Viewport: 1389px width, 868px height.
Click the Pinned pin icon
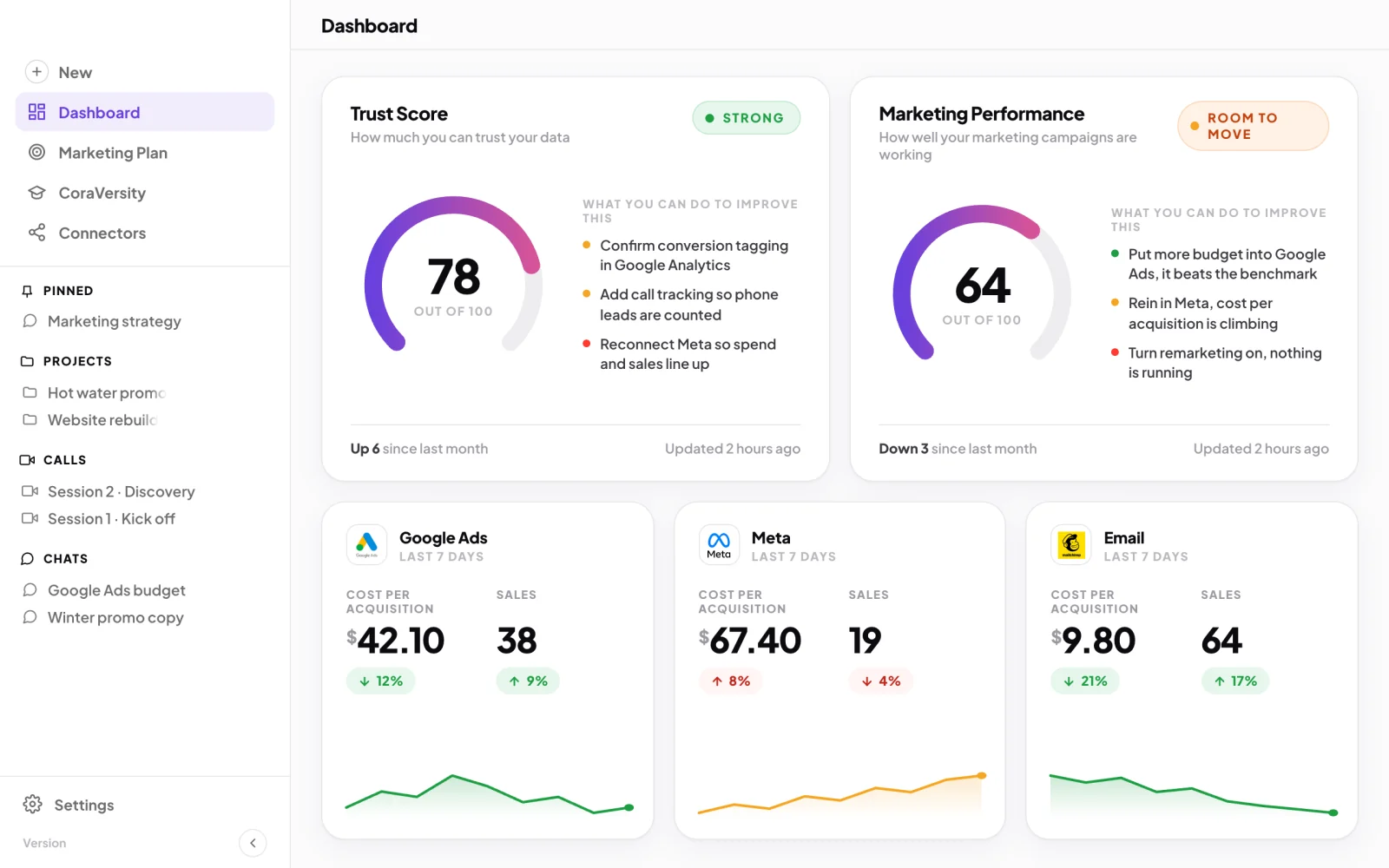27,291
